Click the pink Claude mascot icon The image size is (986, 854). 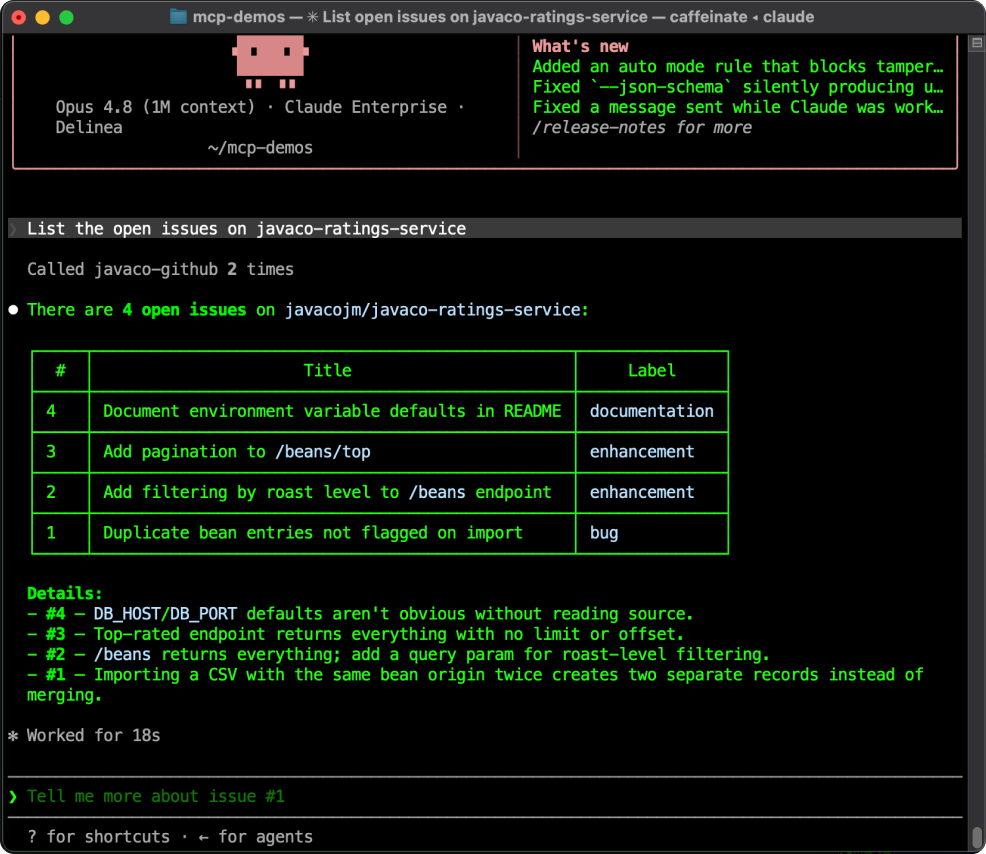(x=270, y=61)
